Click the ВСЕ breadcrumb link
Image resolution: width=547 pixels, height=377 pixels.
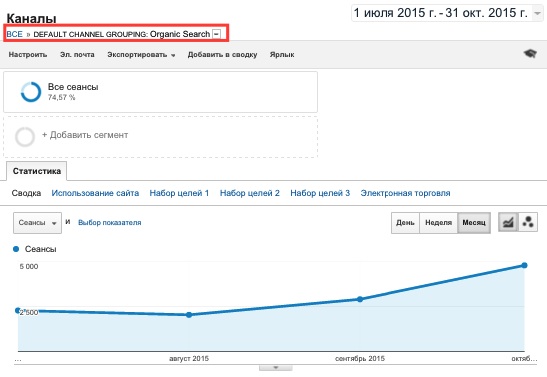point(14,34)
